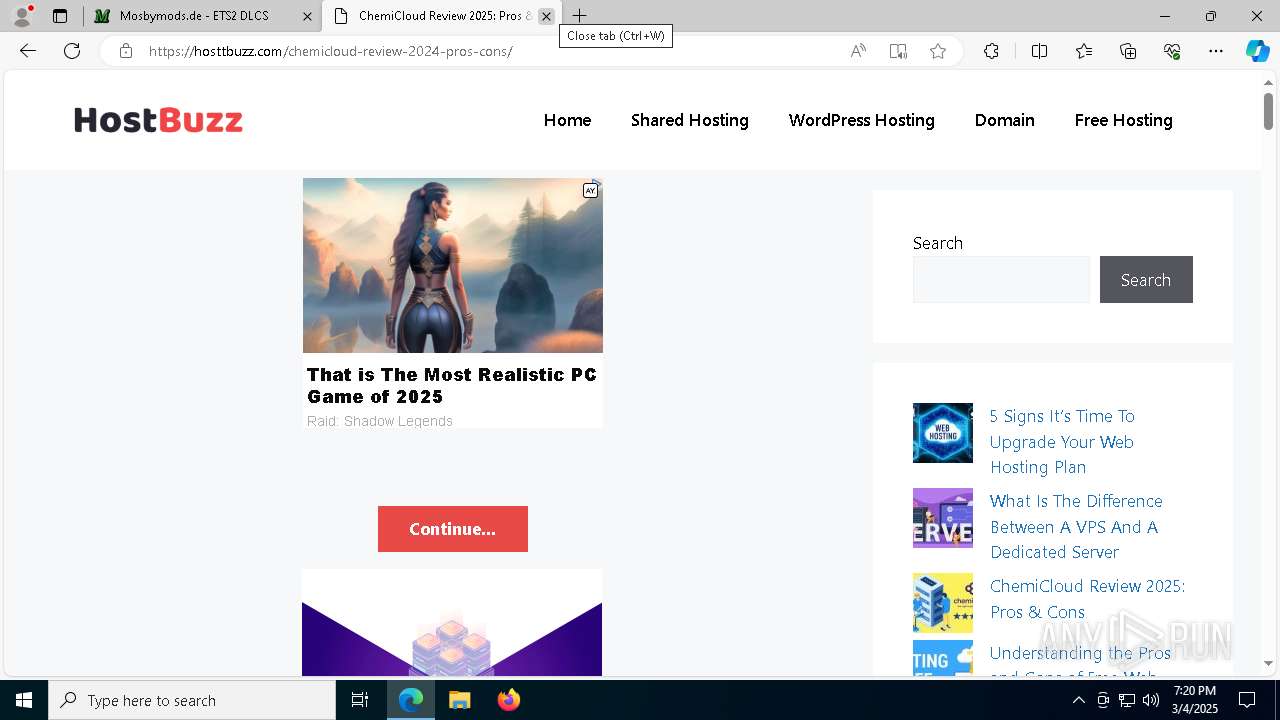Open Browser essentials
1280x720 pixels.
(x=1172, y=51)
